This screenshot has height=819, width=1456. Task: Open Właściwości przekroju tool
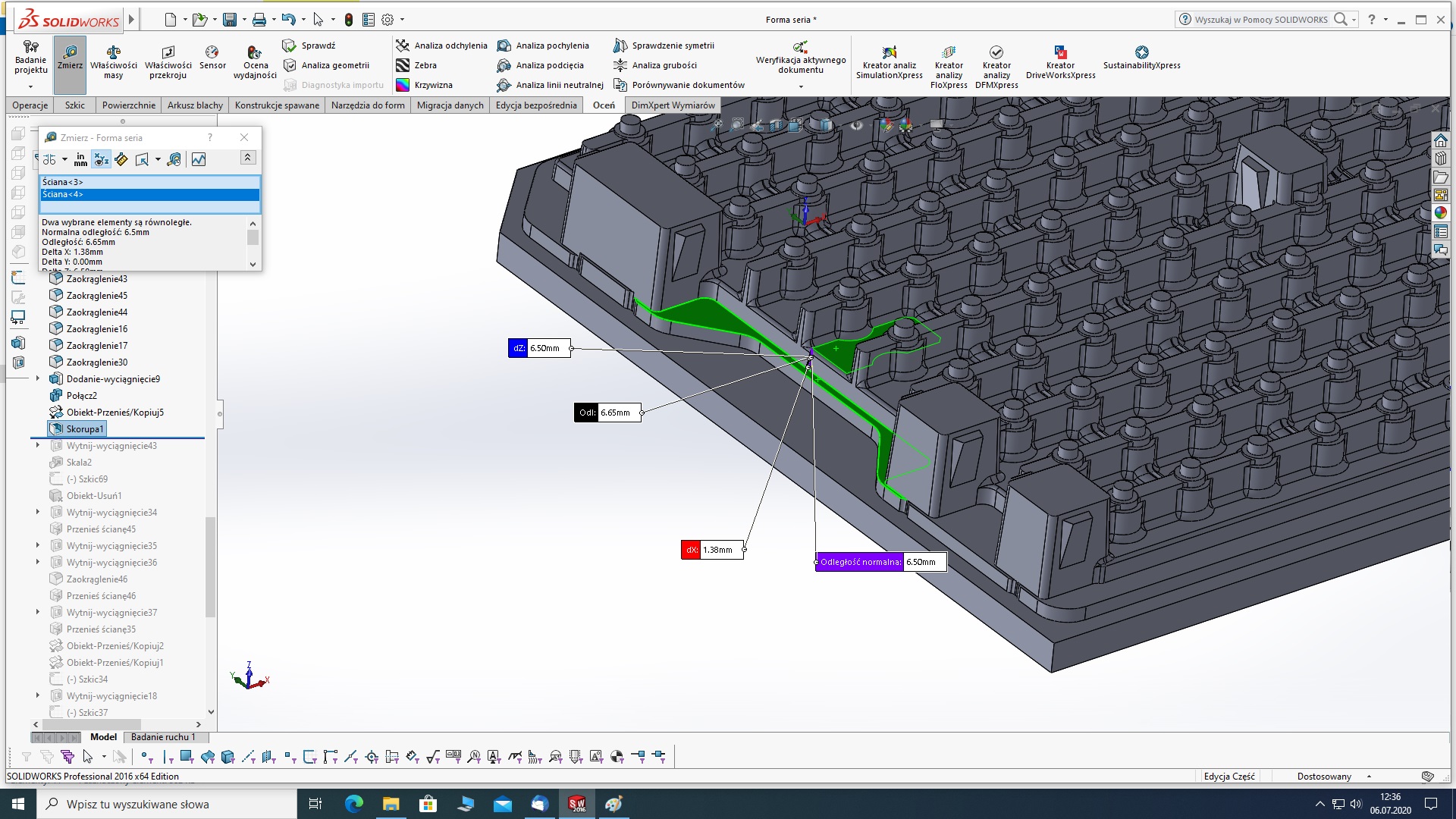click(x=168, y=62)
